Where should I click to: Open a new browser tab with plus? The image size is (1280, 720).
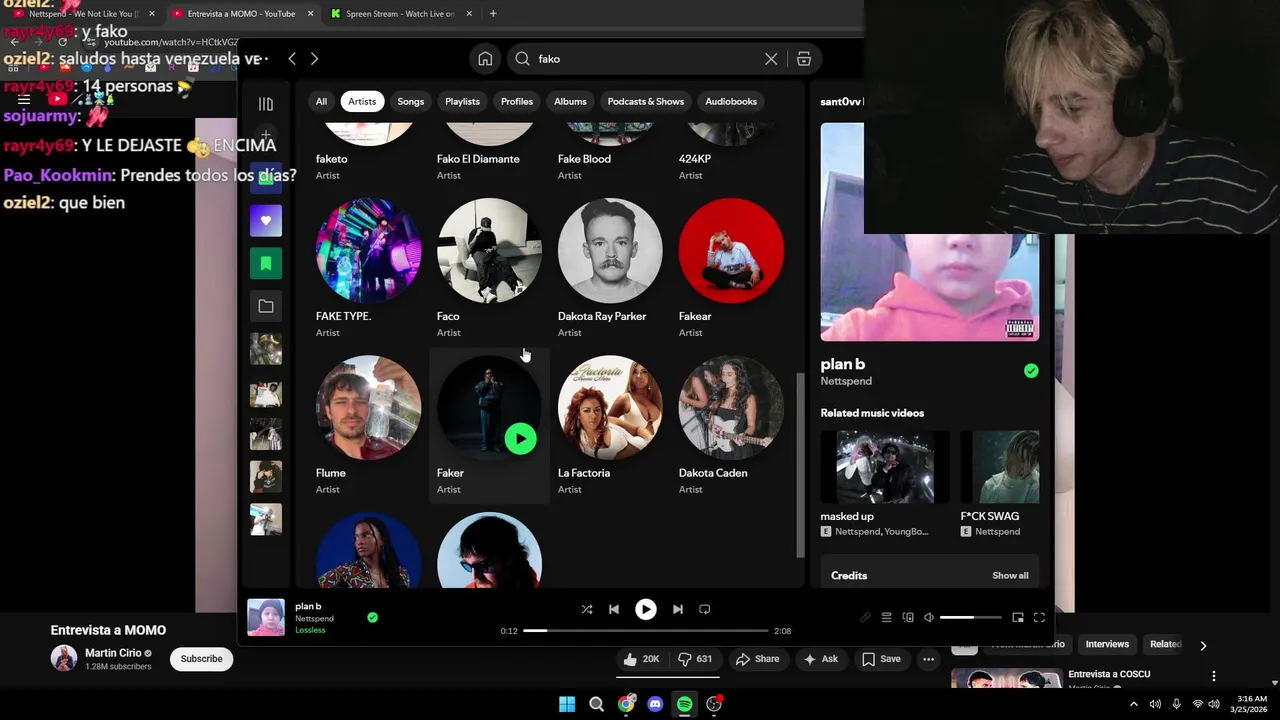pos(493,14)
